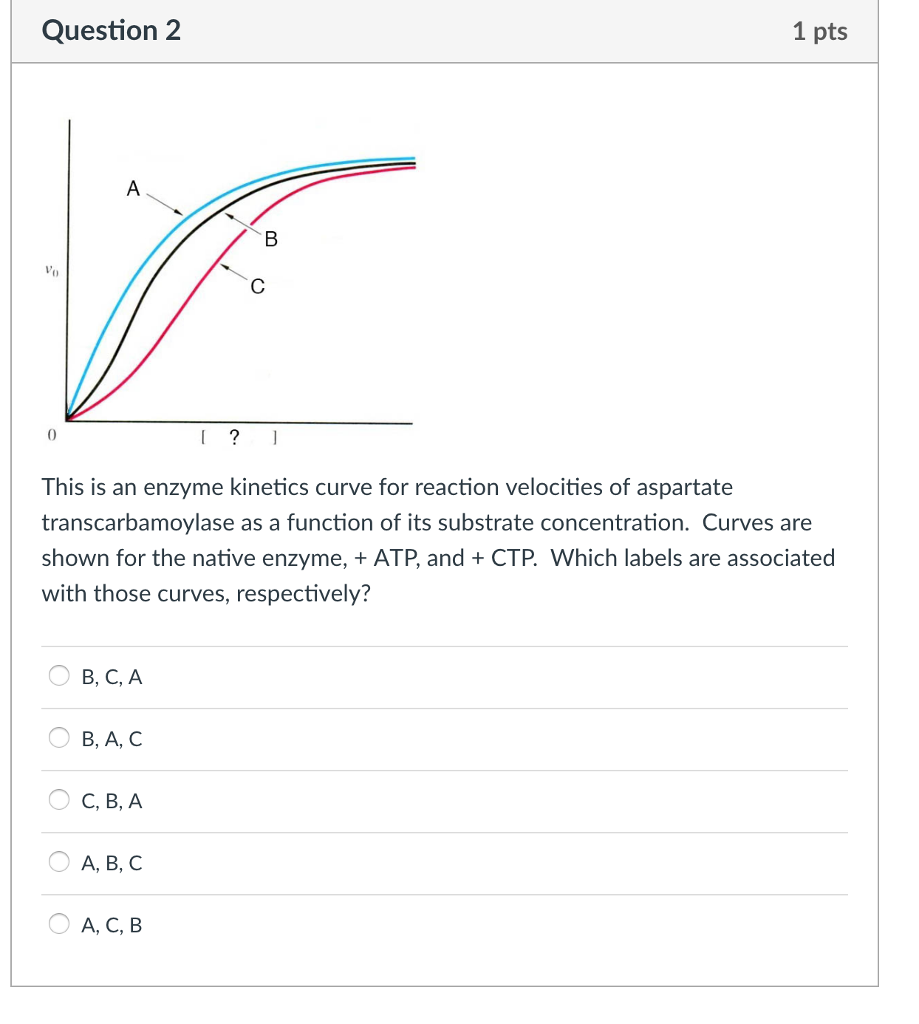Select the radio button for answer A, B, C
The height and width of the screenshot is (1024, 919).
pyautogui.click(x=58, y=862)
